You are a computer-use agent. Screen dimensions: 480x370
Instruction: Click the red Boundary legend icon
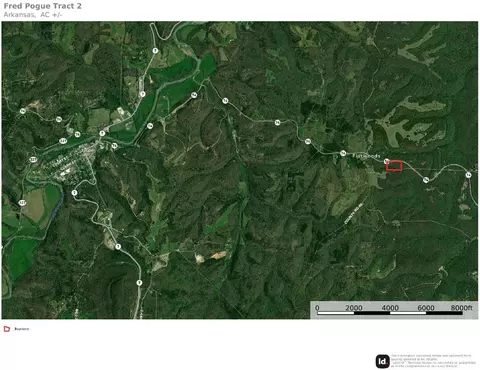(x=7, y=329)
